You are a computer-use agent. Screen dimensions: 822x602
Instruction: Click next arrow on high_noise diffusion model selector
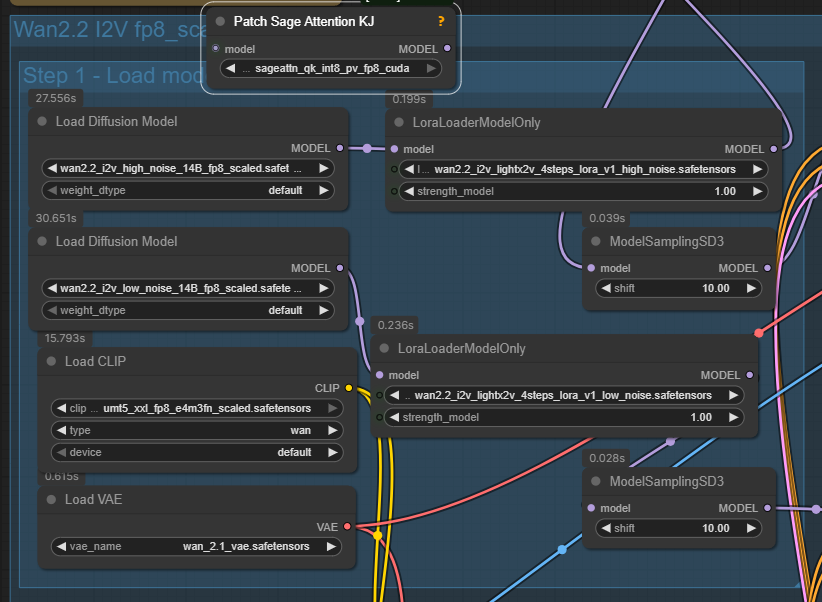tap(324, 168)
